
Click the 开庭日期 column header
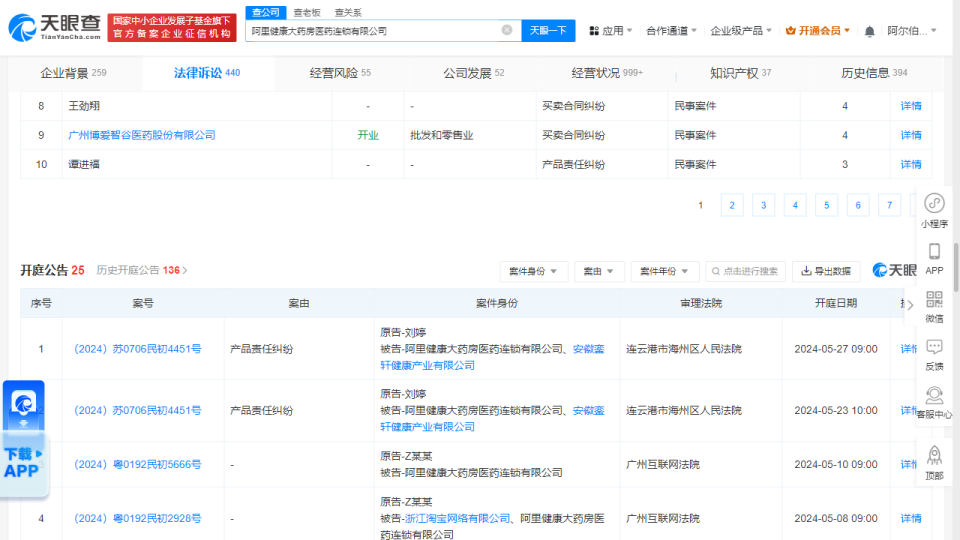(836, 303)
